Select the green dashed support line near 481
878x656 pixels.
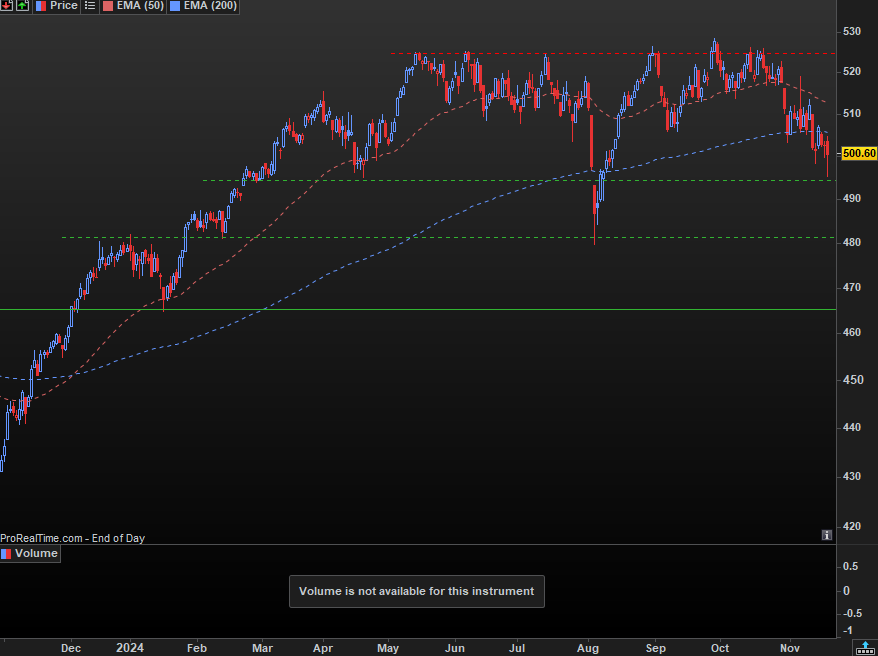click(x=449, y=237)
